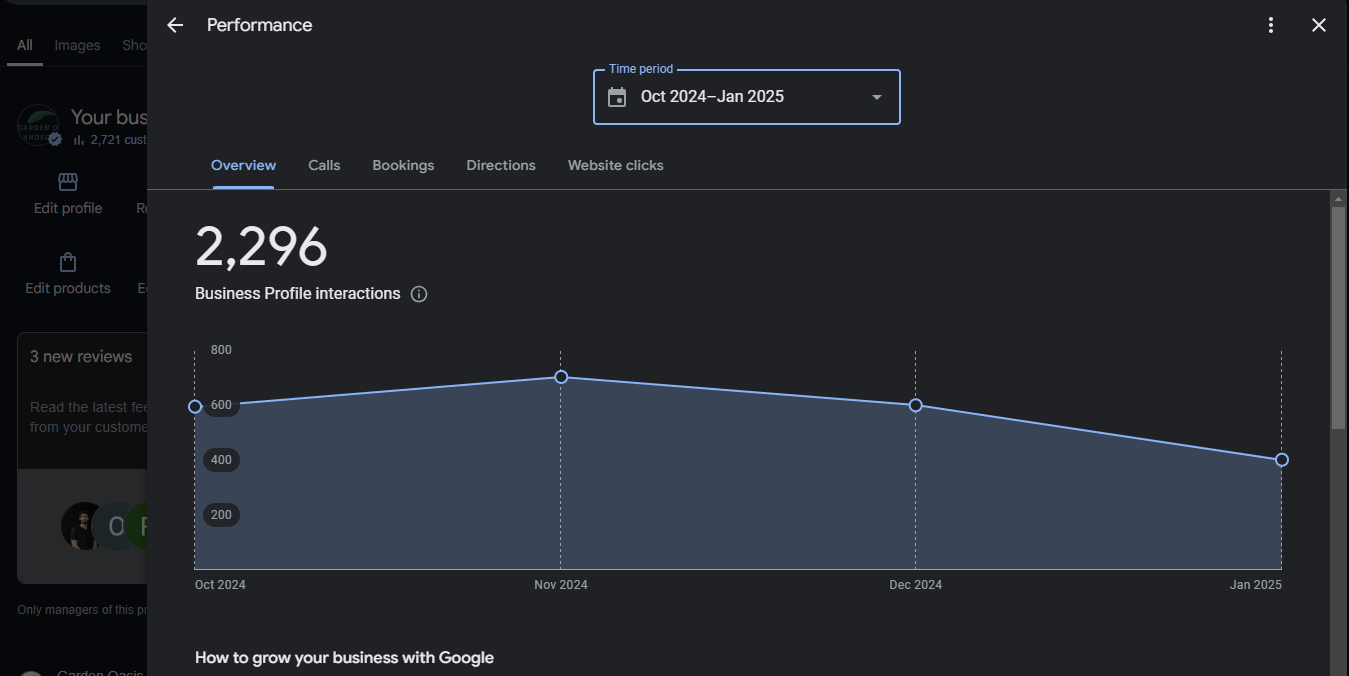Select the Jan 2025 data point on chart
The image size is (1349, 676).
[x=1282, y=460]
